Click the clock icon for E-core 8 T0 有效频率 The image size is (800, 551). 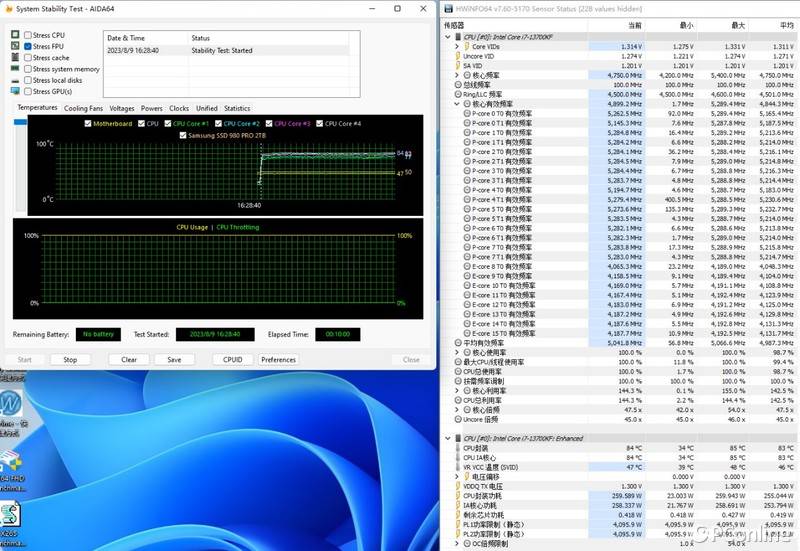[467, 266]
